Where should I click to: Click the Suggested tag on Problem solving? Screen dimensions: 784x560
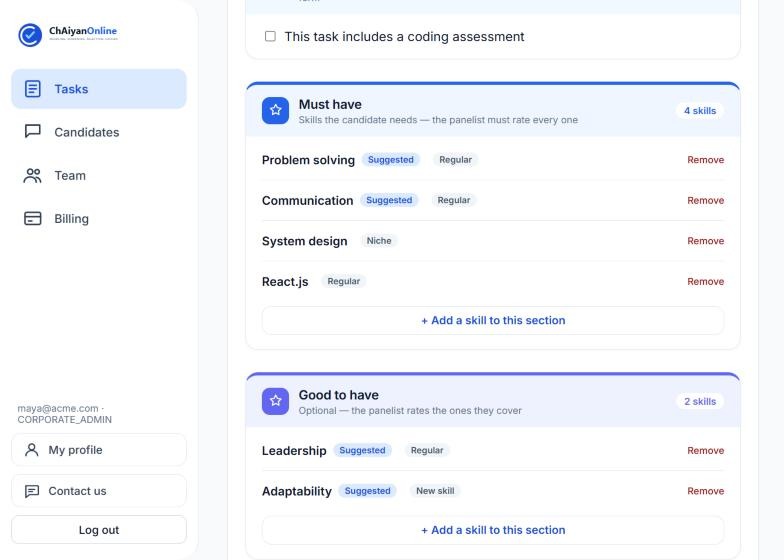[391, 160]
